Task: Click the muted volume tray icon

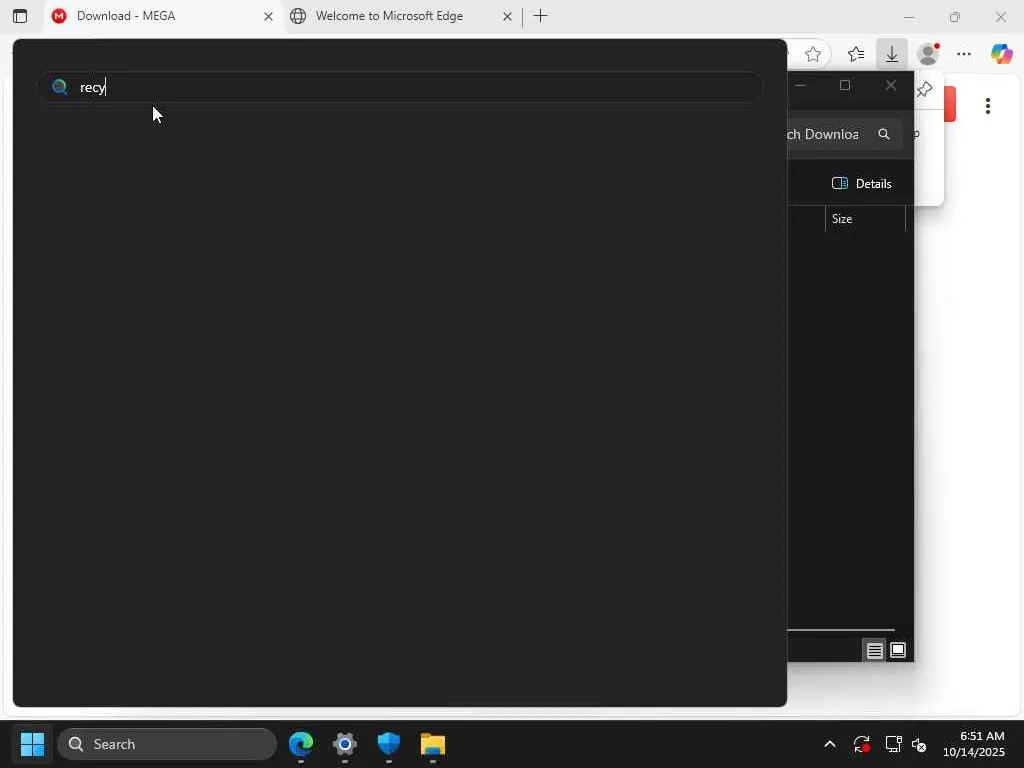Action: [918, 744]
